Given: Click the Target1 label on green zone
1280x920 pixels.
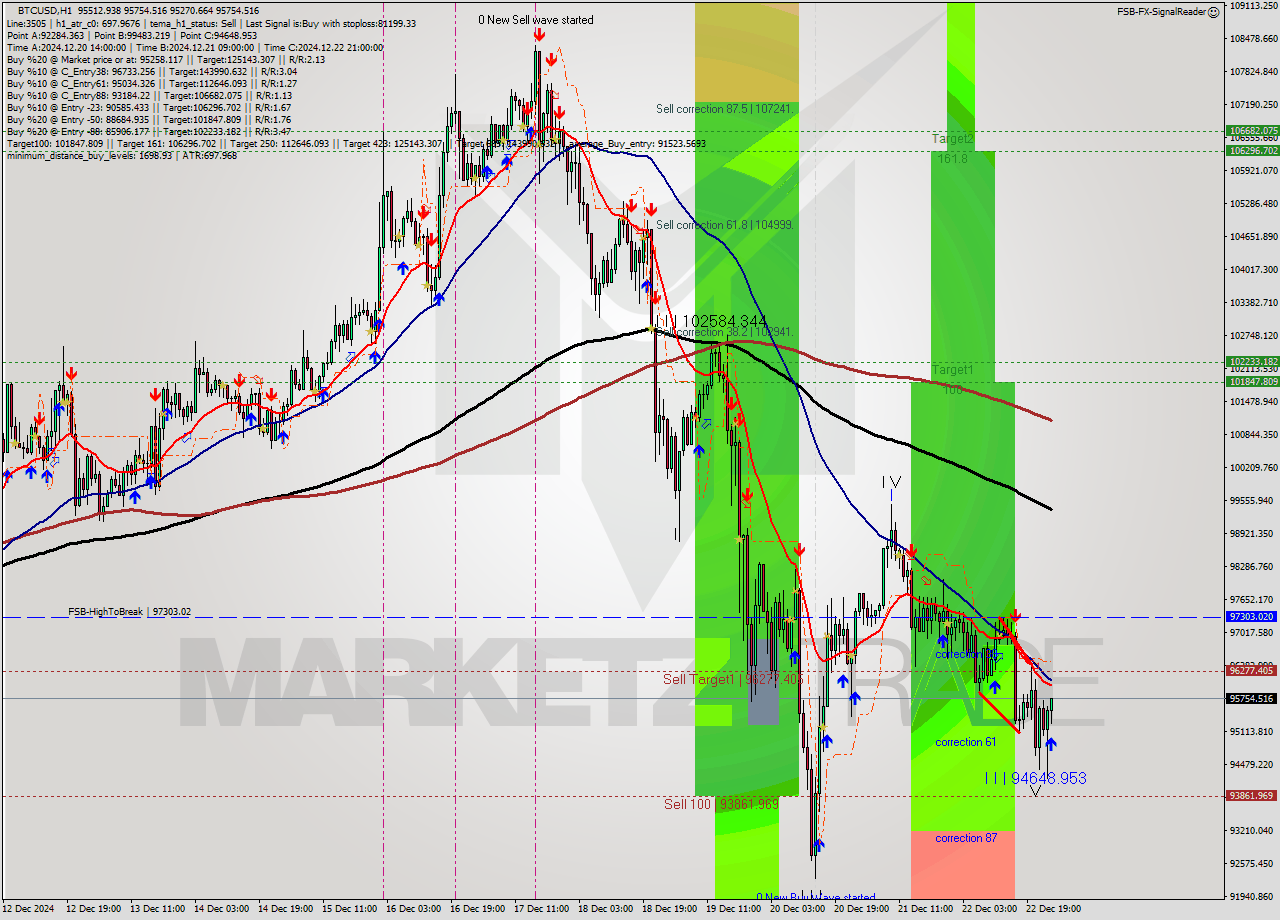Looking at the screenshot, I should pos(952,370).
